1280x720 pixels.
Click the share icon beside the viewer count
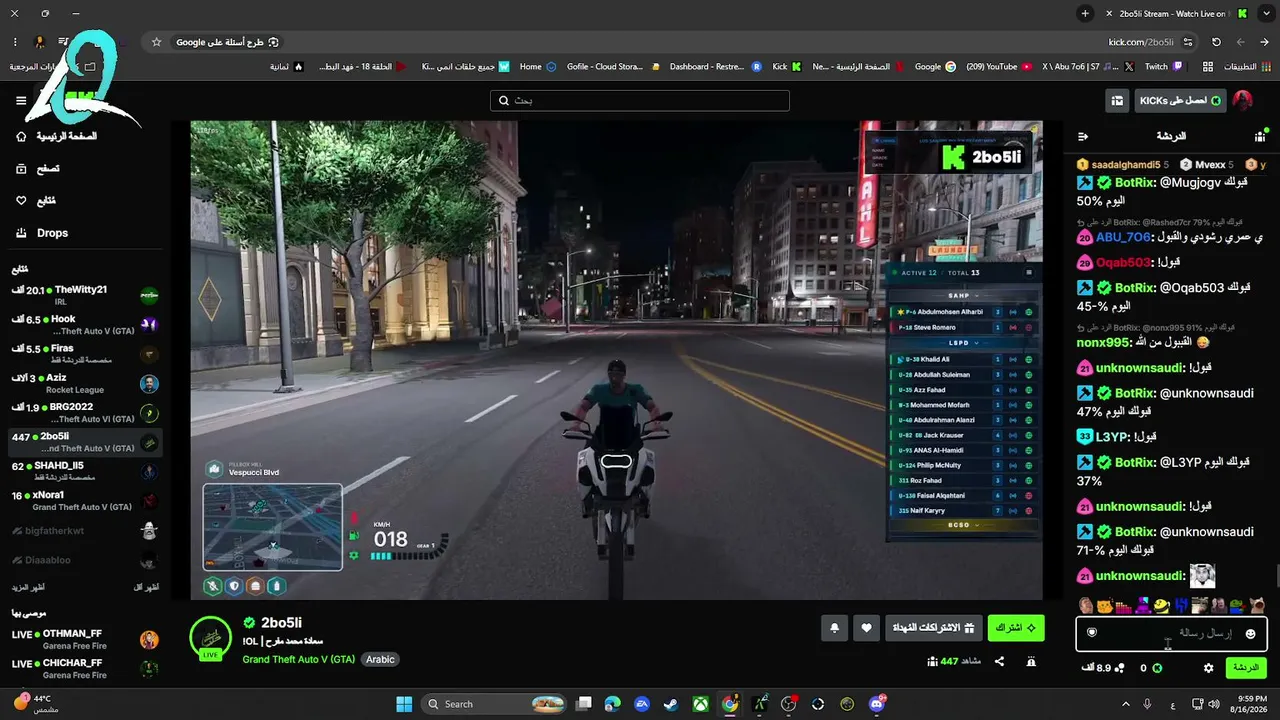tap(999, 661)
